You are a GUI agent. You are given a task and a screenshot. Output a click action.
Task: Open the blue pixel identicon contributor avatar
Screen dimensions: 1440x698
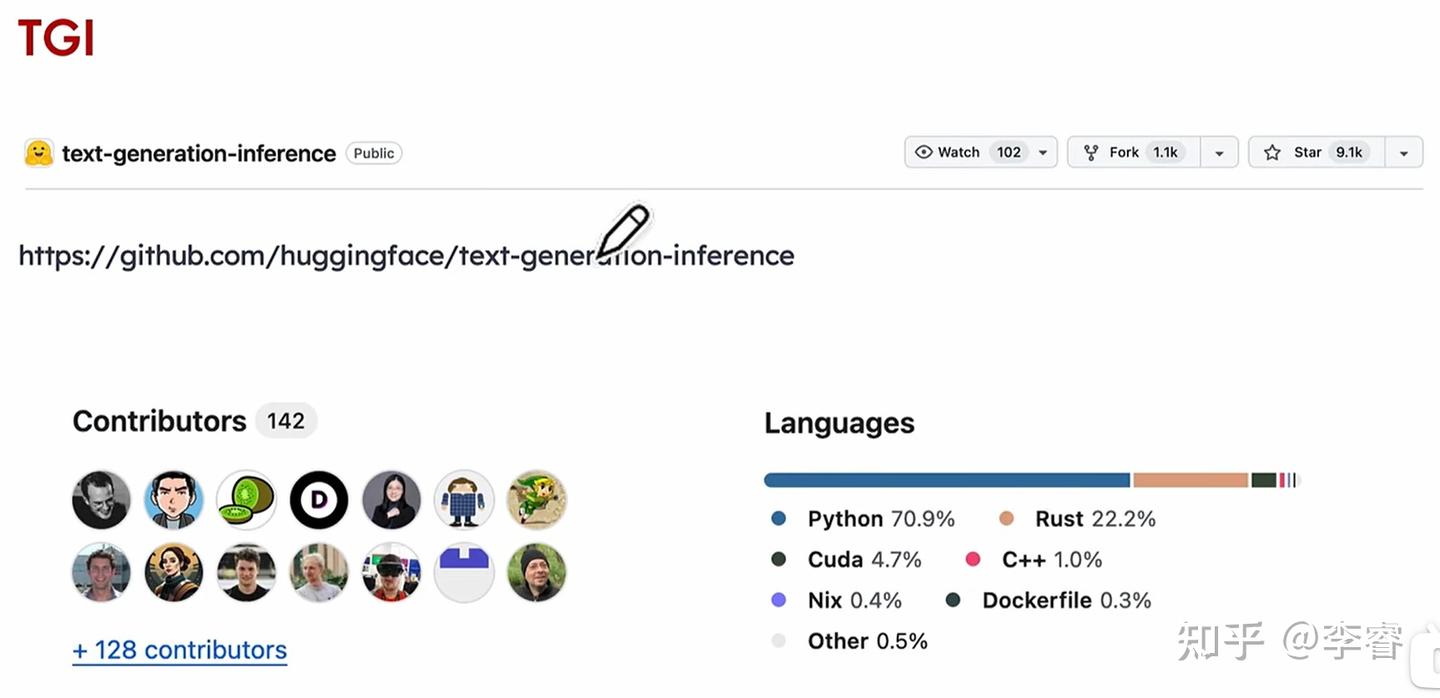(464, 573)
